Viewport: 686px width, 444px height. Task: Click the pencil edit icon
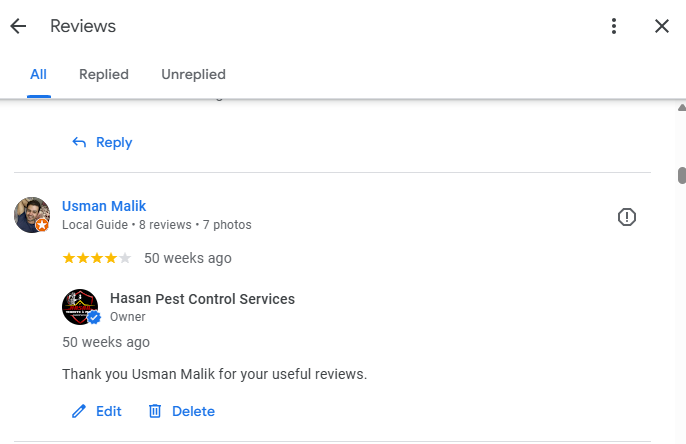click(x=79, y=411)
